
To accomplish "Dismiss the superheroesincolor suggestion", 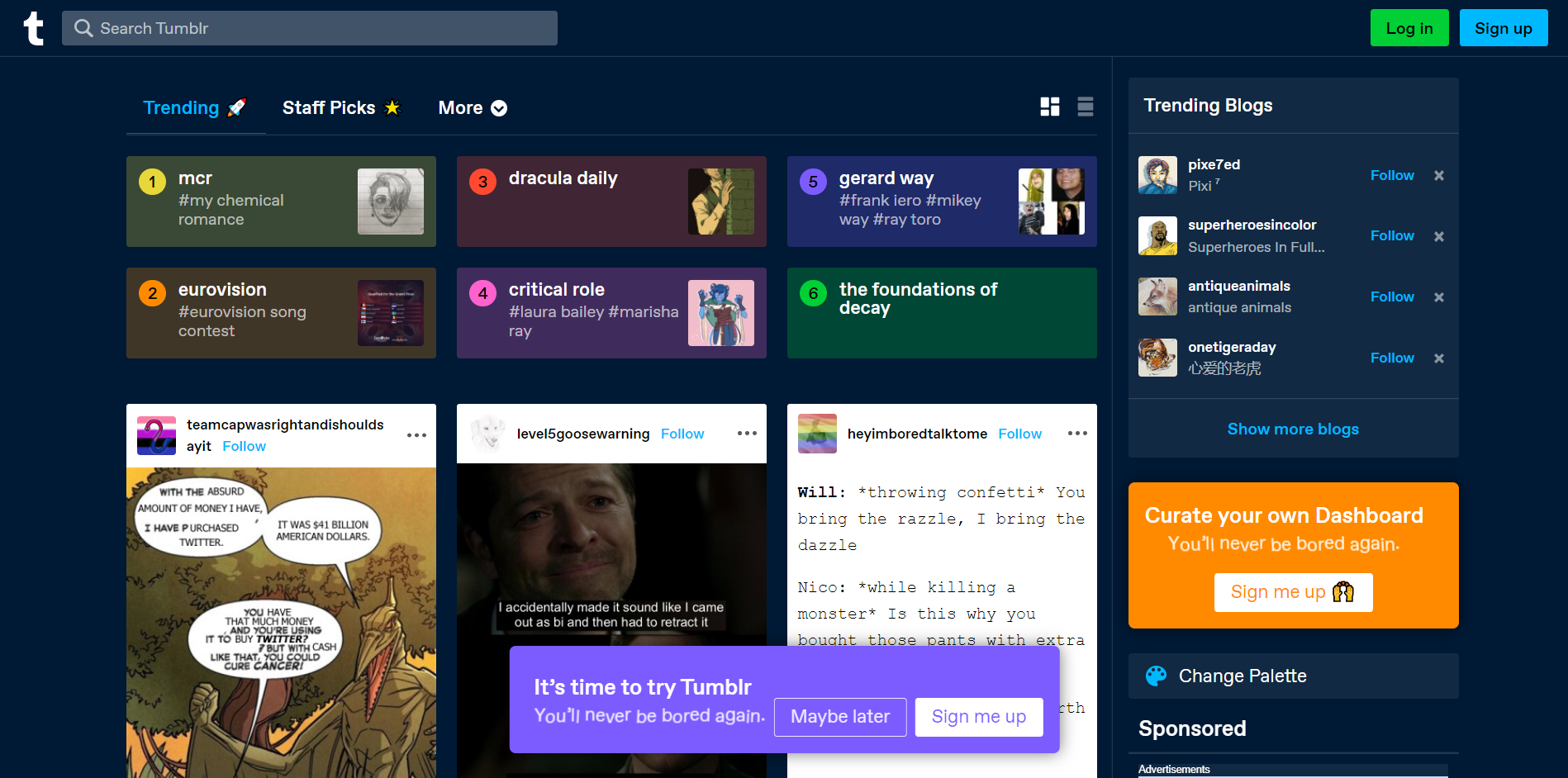I will click(1439, 236).
